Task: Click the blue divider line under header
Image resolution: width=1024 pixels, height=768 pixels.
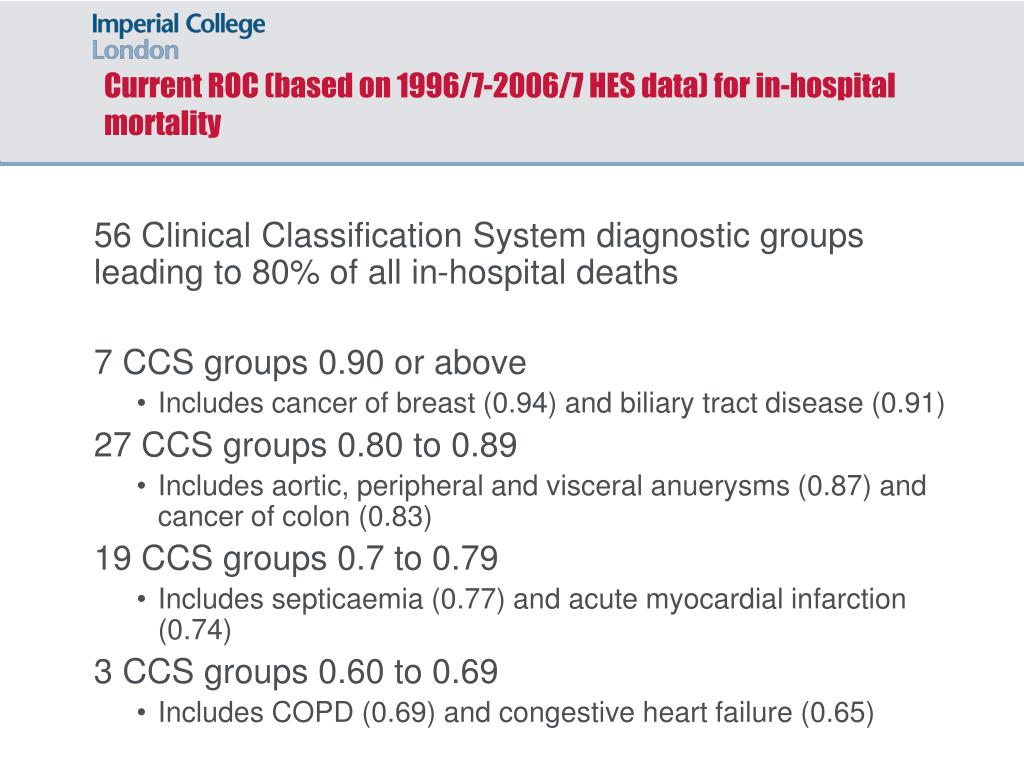Action: tap(512, 163)
